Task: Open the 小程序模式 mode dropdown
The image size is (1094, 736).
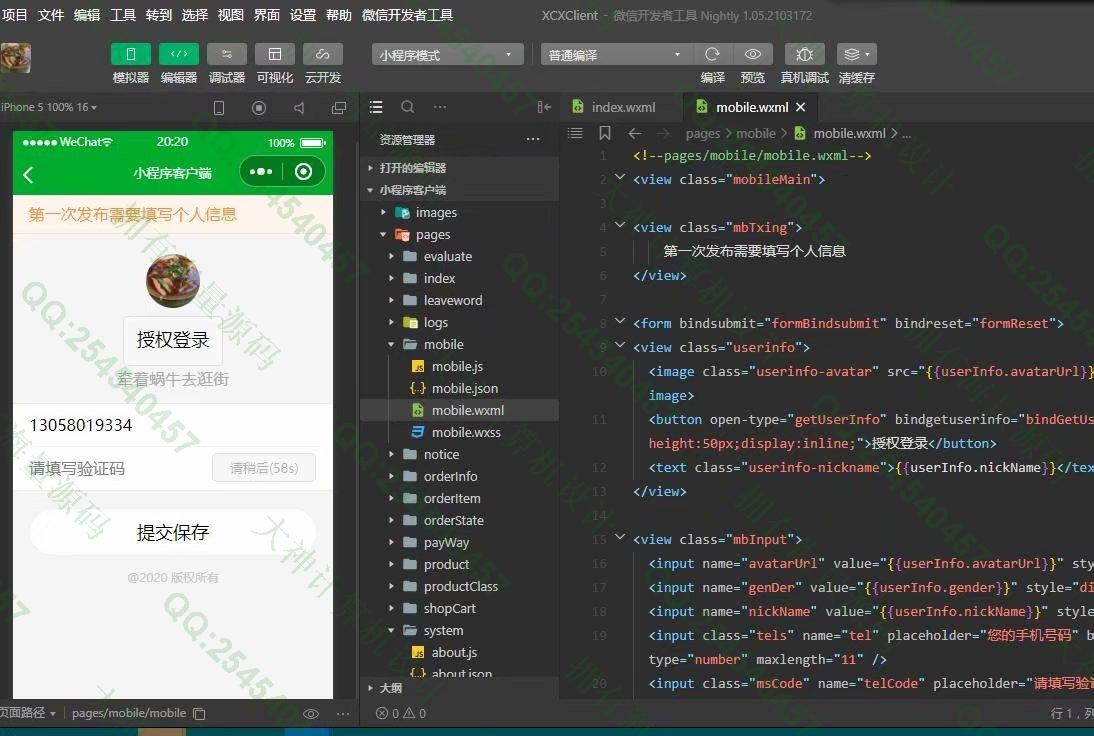Action: pos(447,54)
